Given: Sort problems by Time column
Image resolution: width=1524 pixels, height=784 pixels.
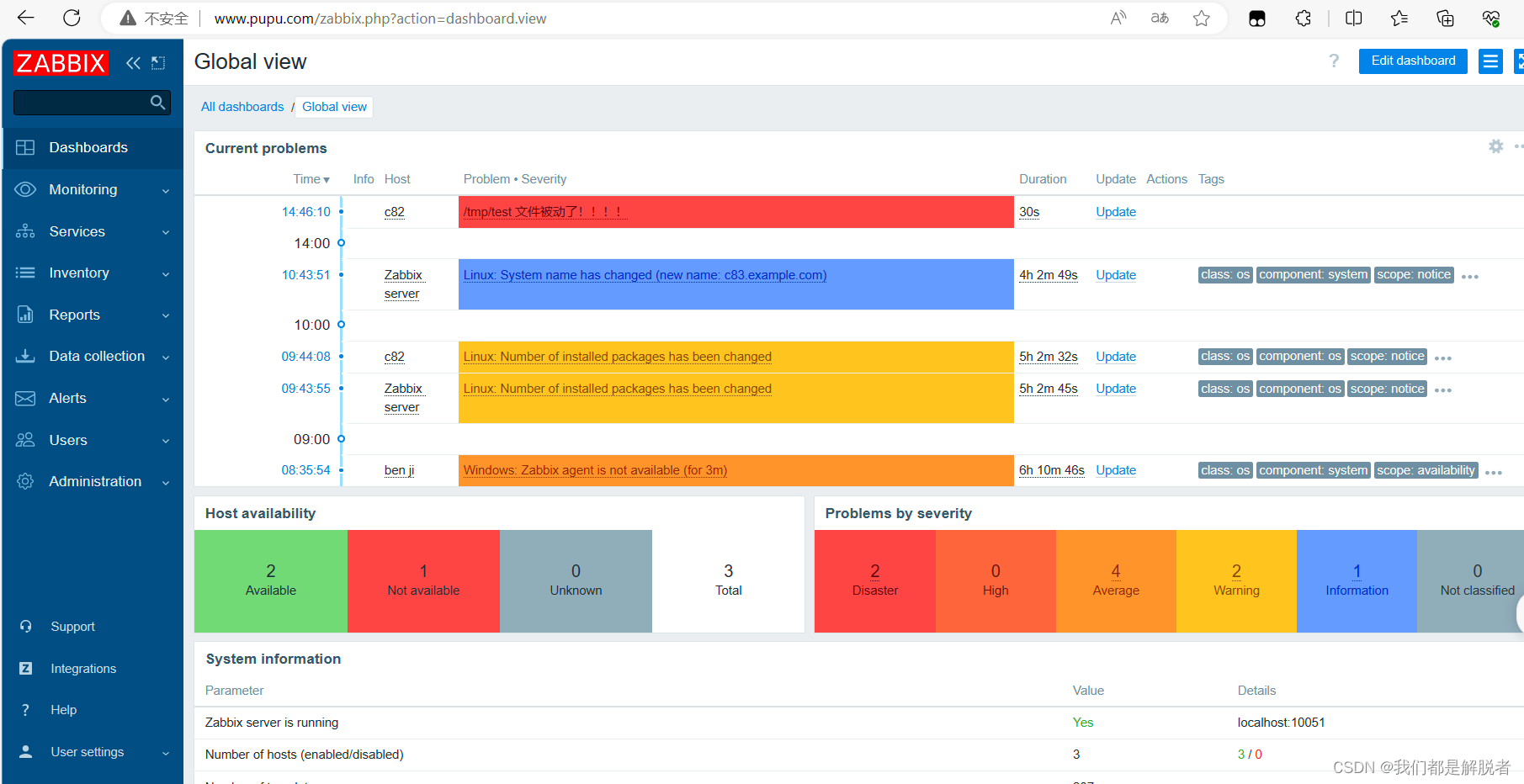Looking at the screenshot, I should tap(311, 179).
